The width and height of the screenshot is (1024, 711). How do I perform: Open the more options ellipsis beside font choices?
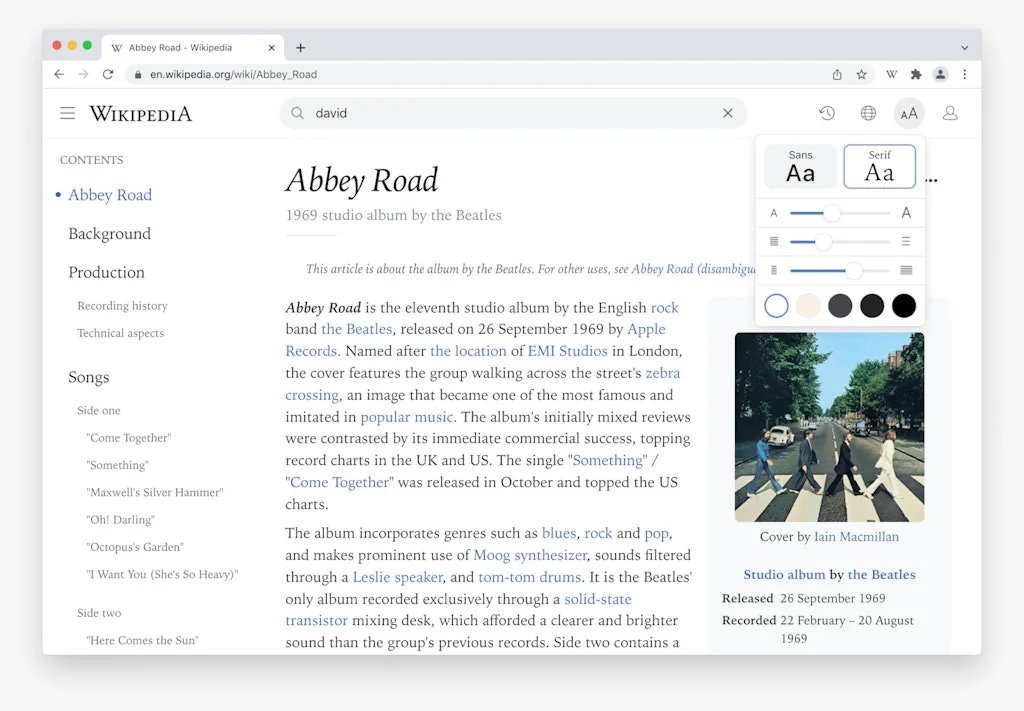point(931,177)
